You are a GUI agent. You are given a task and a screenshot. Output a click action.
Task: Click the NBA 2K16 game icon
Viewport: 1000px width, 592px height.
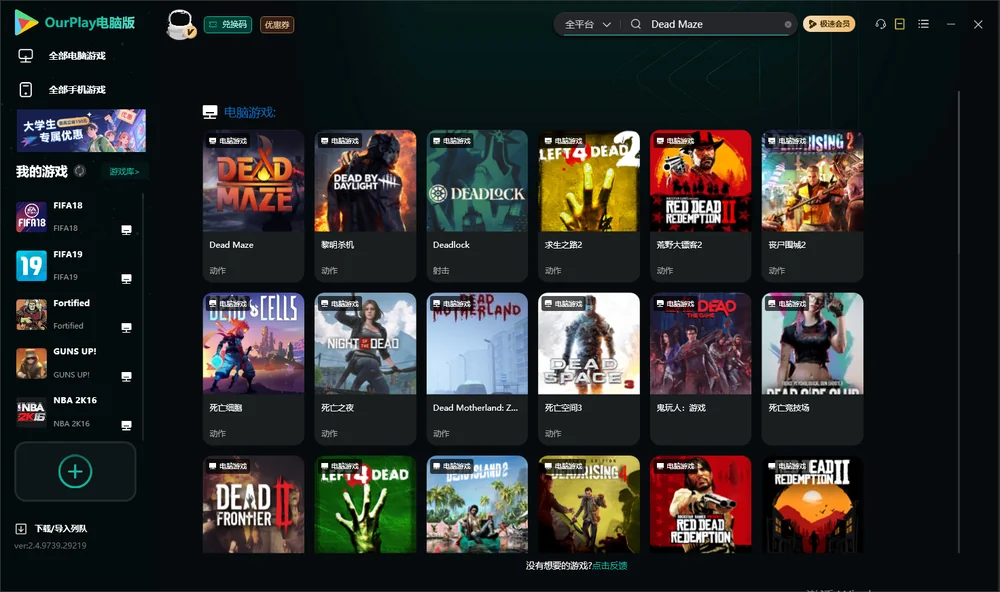pos(31,412)
